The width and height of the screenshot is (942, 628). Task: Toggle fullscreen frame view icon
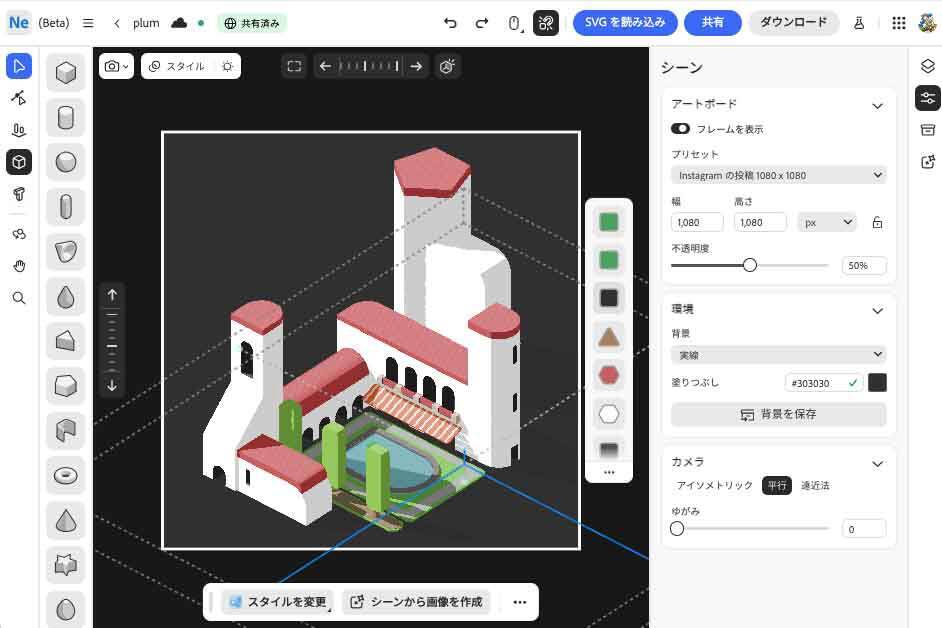(294, 66)
